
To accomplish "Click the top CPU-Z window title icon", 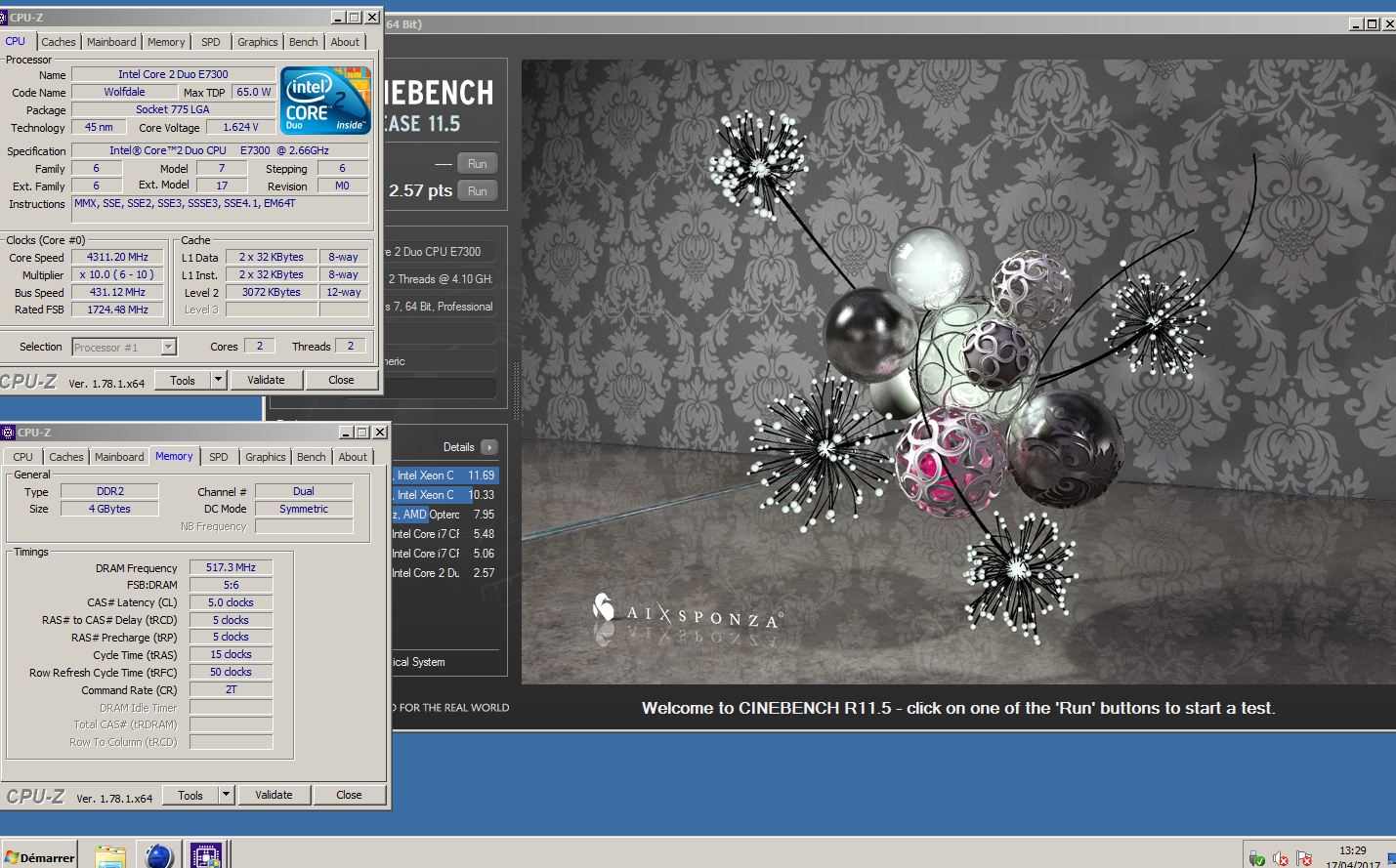I will (5, 18).
